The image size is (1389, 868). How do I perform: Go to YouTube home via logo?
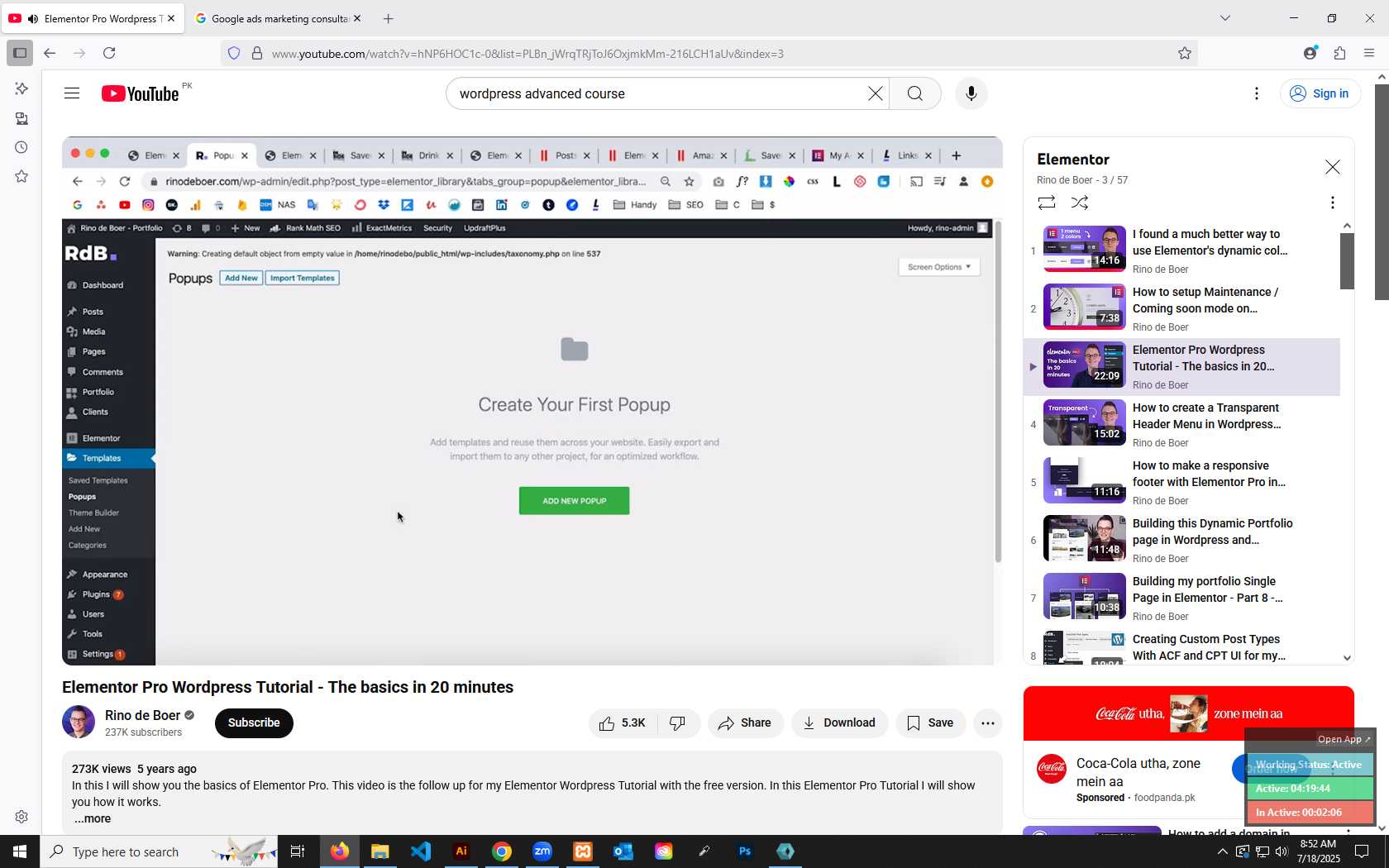pyautogui.click(x=141, y=93)
